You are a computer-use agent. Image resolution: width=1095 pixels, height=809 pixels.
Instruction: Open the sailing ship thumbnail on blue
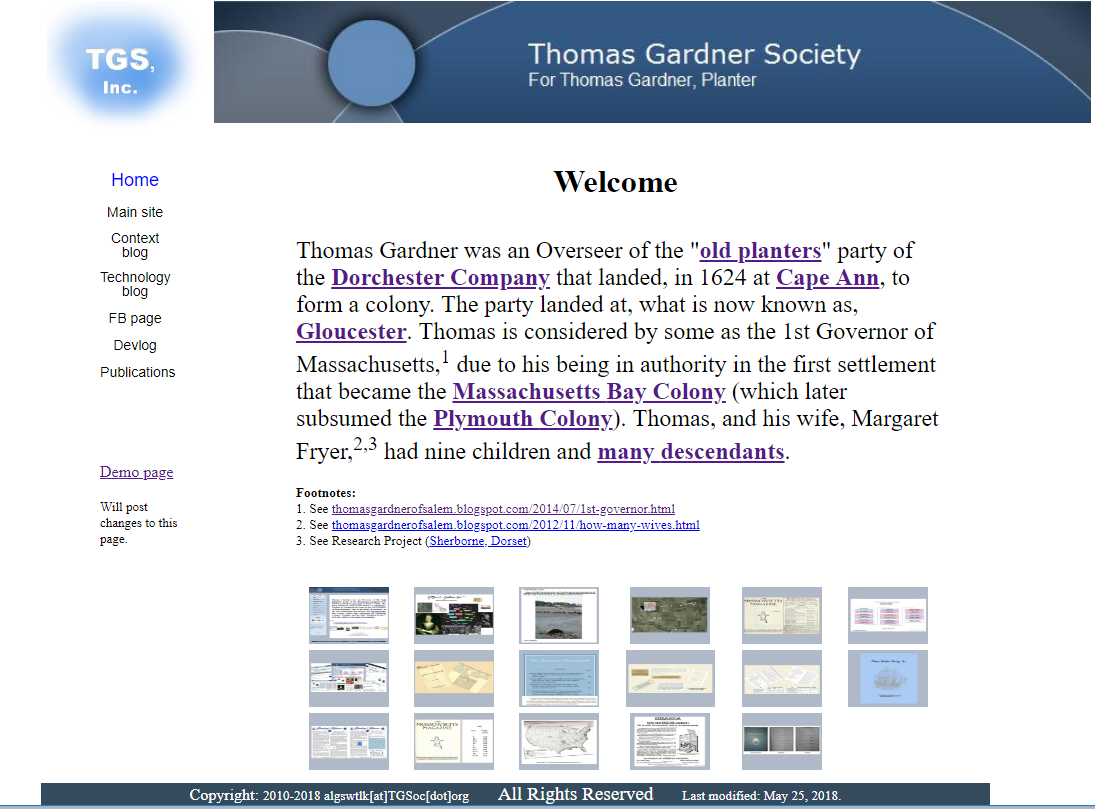(x=887, y=678)
